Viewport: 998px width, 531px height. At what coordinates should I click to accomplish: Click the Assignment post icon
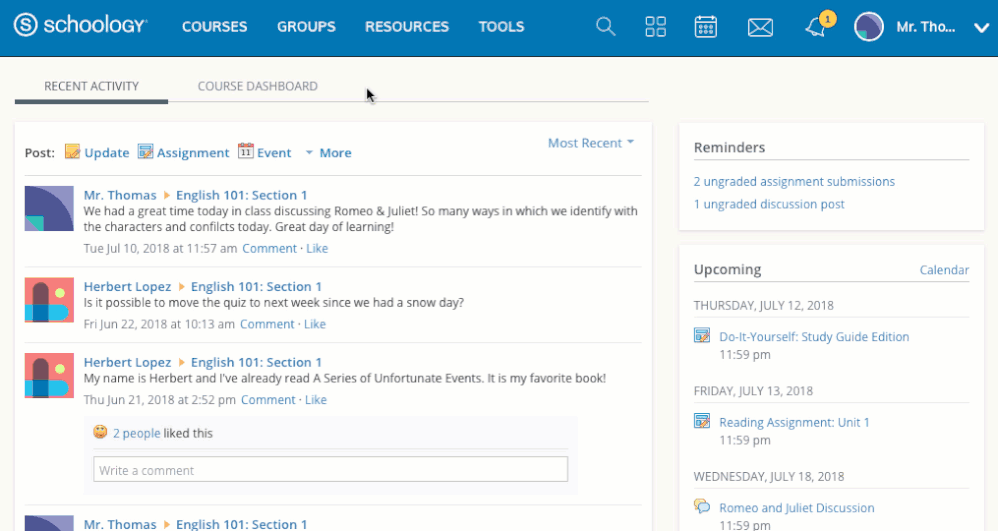[146, 152]
